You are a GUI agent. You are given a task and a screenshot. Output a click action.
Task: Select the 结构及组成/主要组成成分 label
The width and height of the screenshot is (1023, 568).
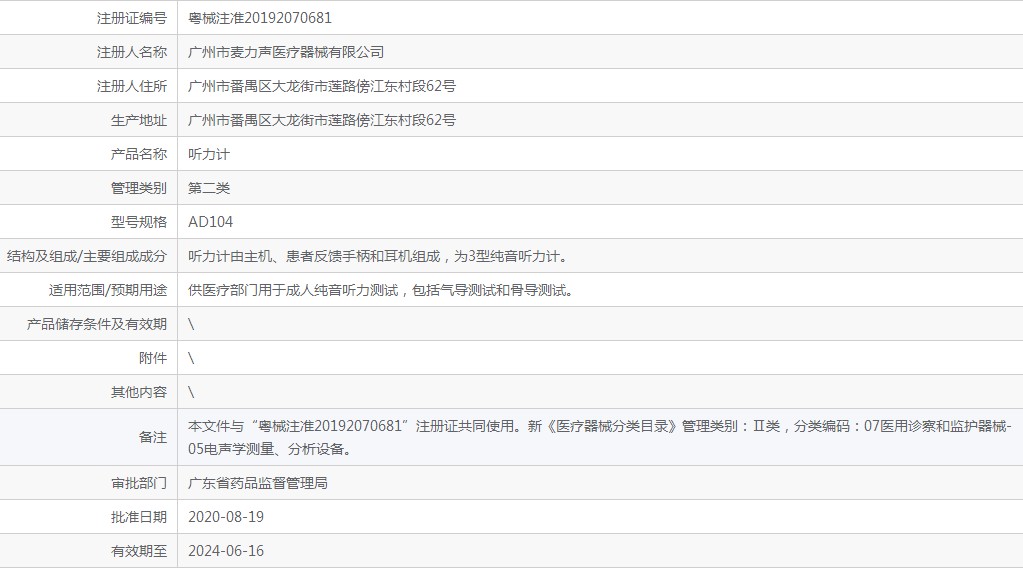(x=87, y=256)
